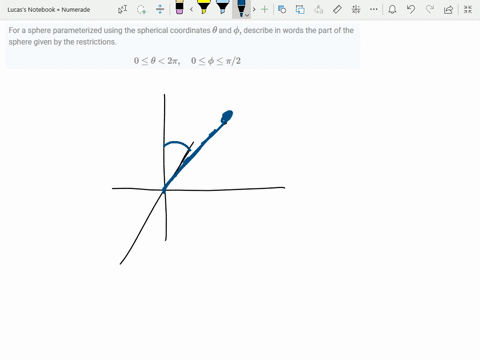
Task: Open dark blue pen options dropdown
Action: pyautogui.click(x=247, y=15)
